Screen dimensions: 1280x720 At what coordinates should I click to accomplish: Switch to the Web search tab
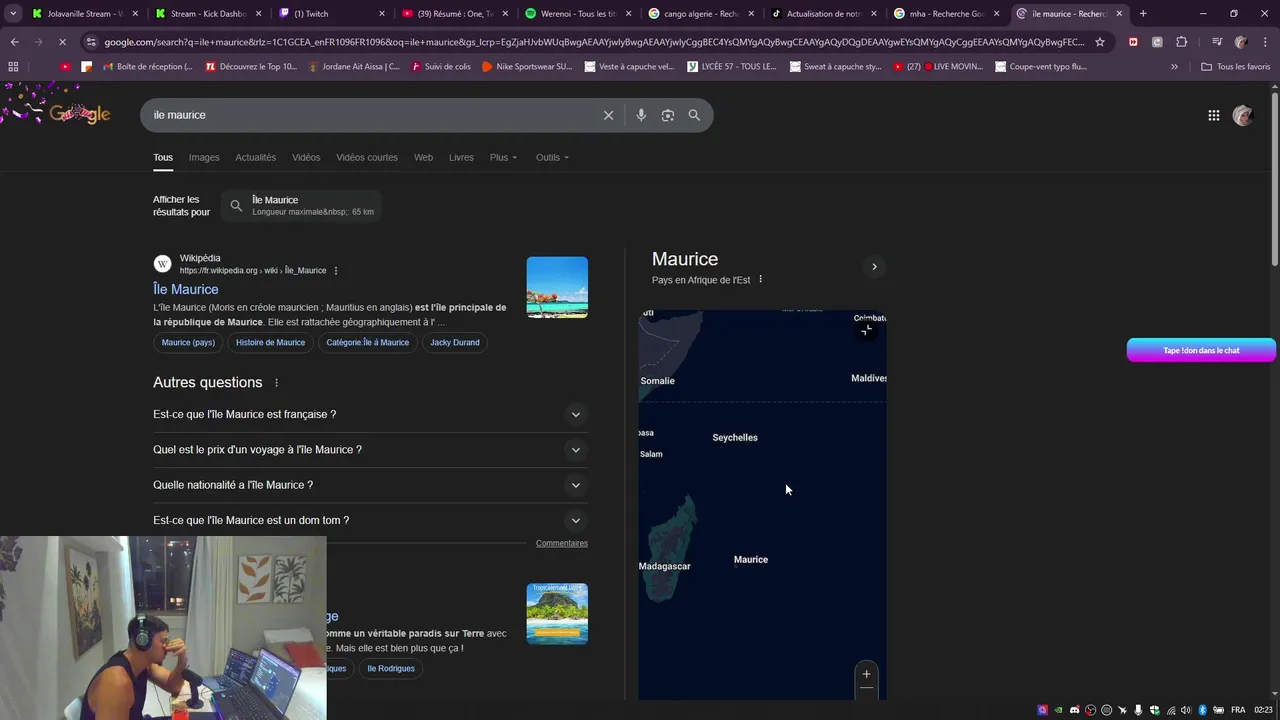424,157
